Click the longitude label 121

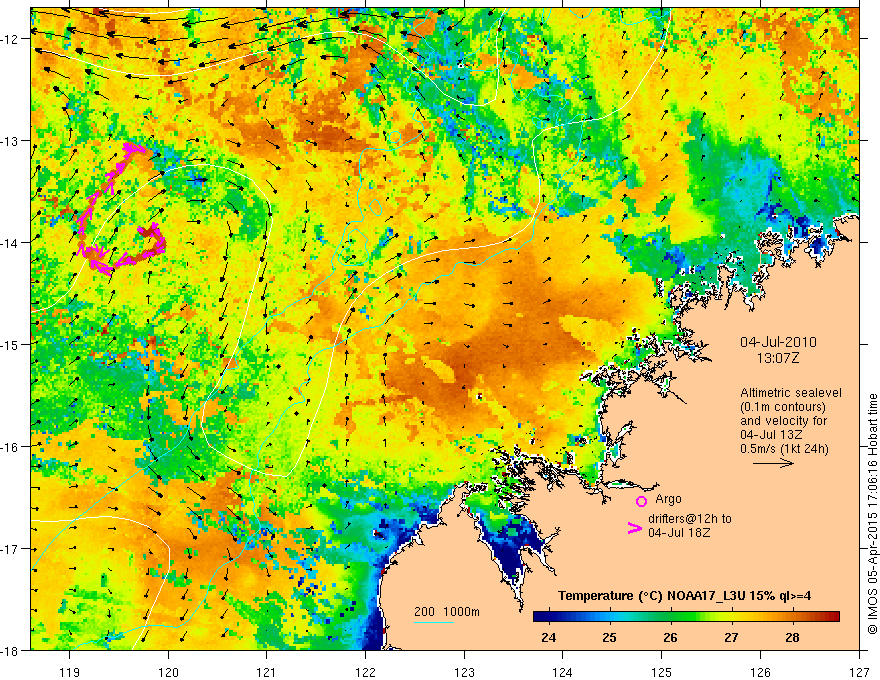[x=267, y=672]
